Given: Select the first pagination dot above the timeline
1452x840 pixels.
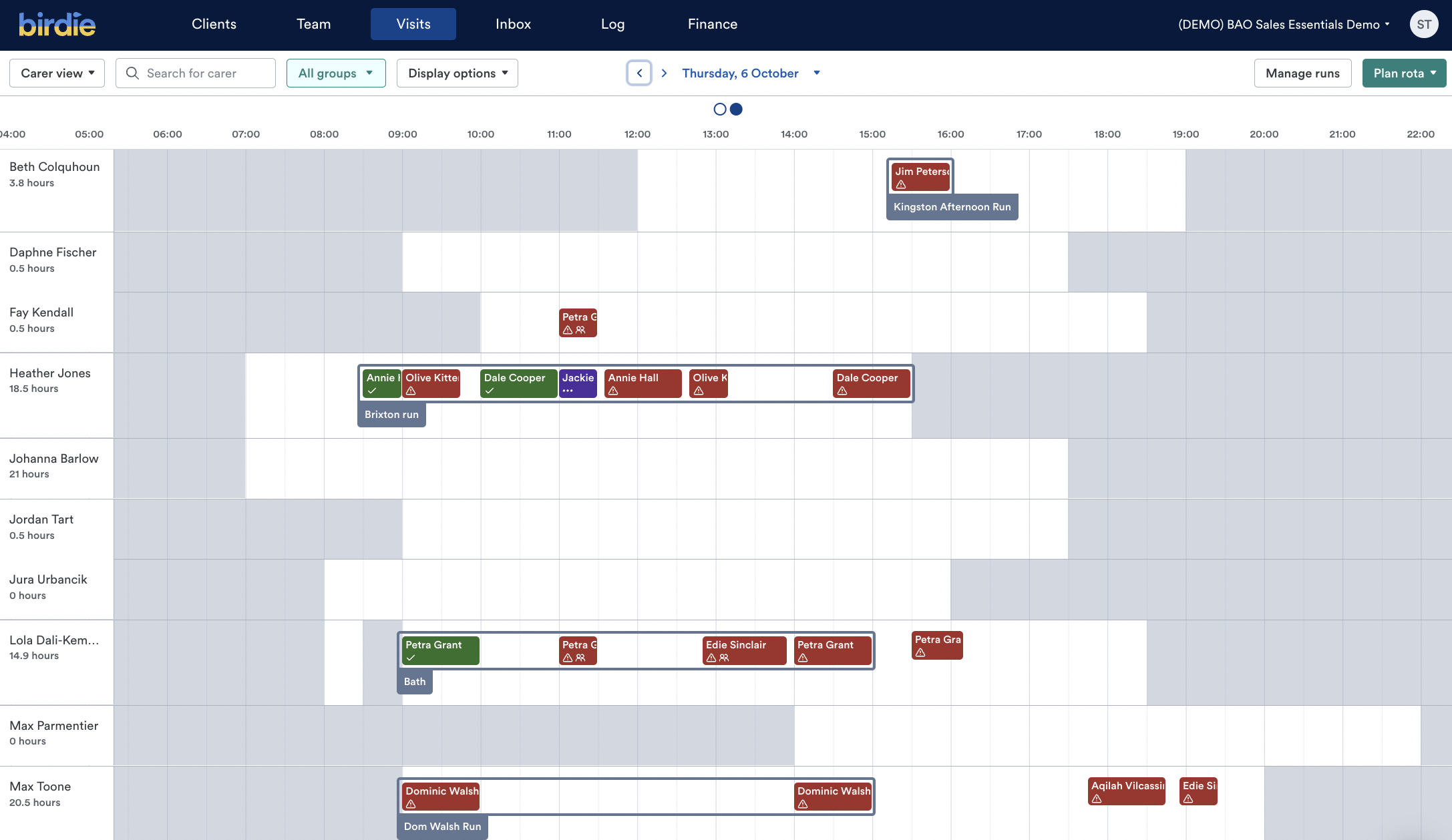Looking at the screenshot, I should [719, 109].
